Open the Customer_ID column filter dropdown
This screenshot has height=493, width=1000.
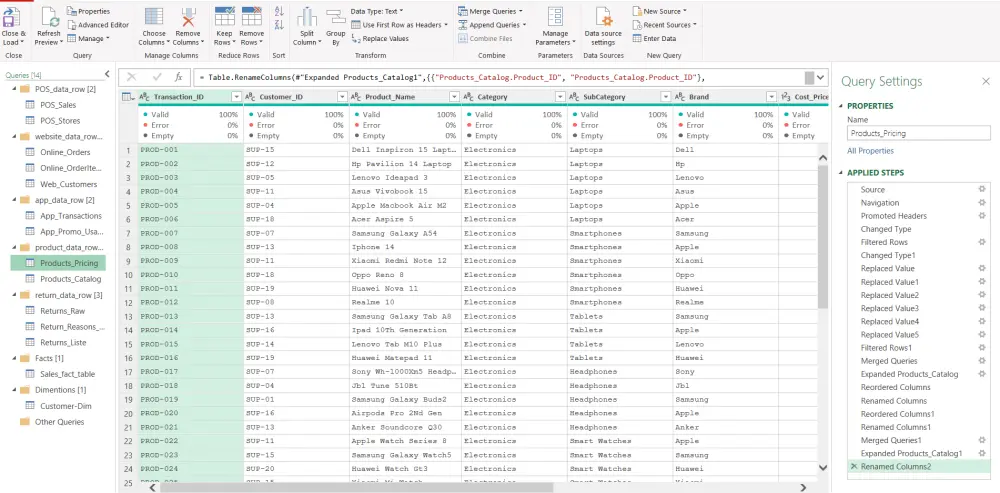[x=341, y=97]
